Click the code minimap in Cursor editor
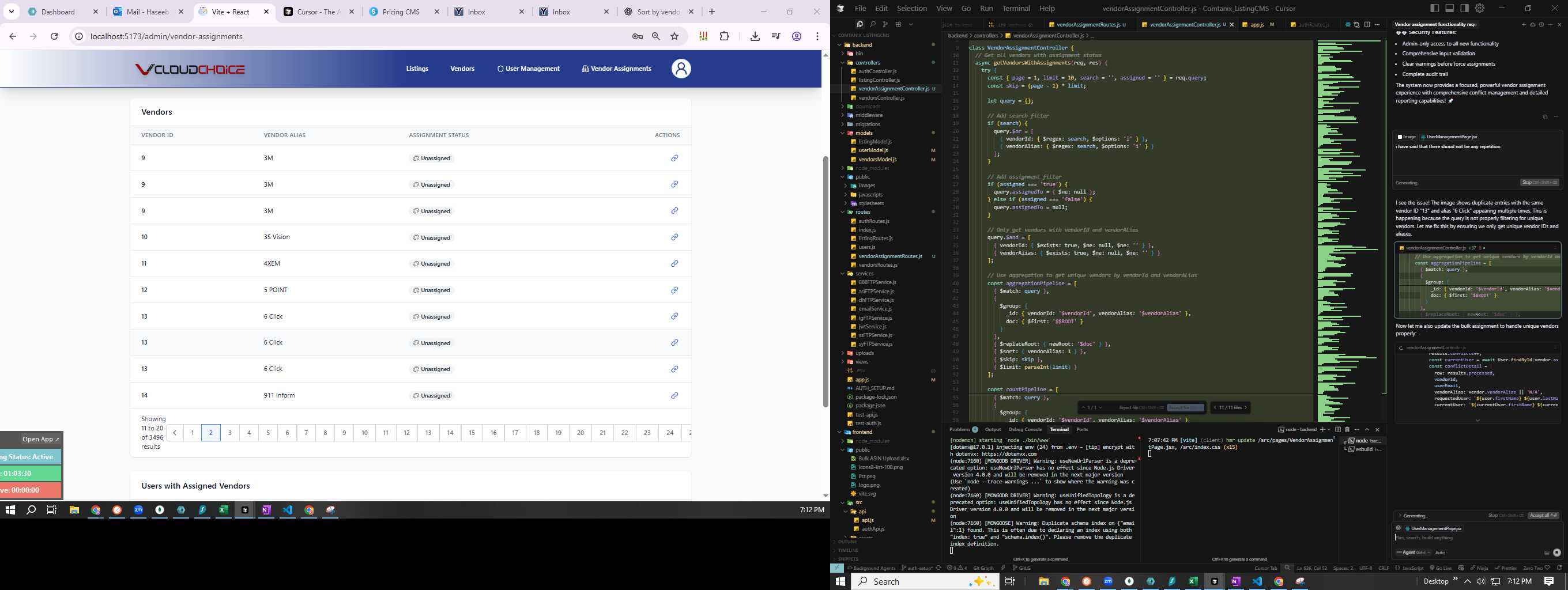 (x=1348, y=231)
